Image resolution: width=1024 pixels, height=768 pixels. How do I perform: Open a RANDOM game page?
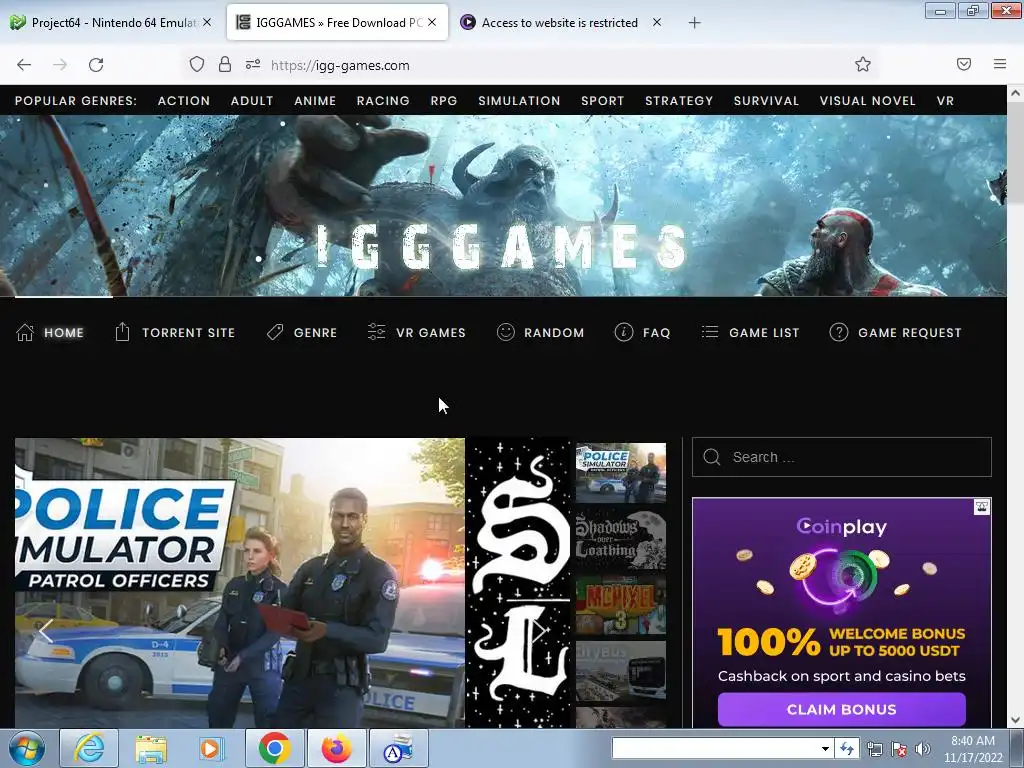click(x=541, y=332)
